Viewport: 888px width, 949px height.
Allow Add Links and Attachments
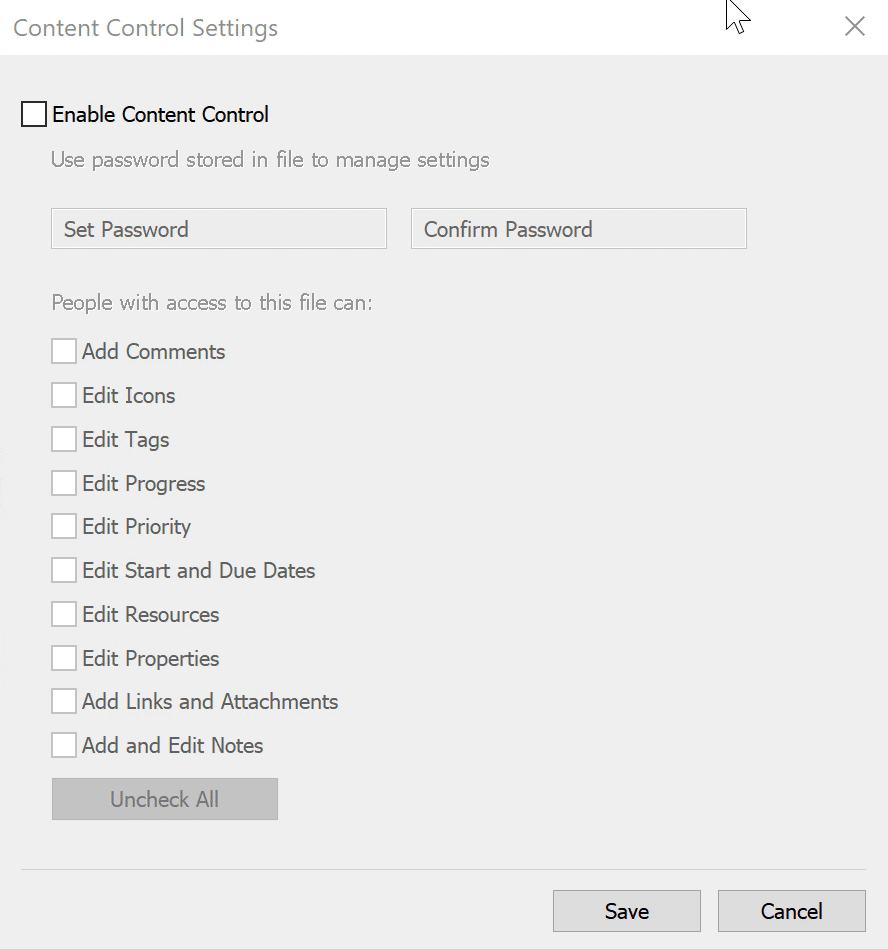click(64, 702)
